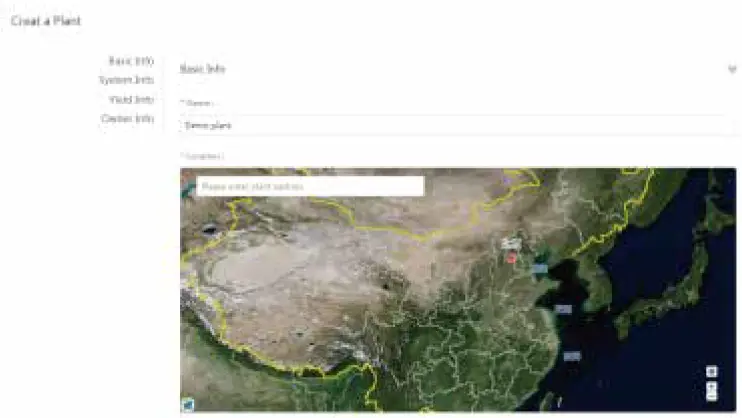Click the plant address search box
742x418 pixels.
pyautogui.click(x=310, y=186)
